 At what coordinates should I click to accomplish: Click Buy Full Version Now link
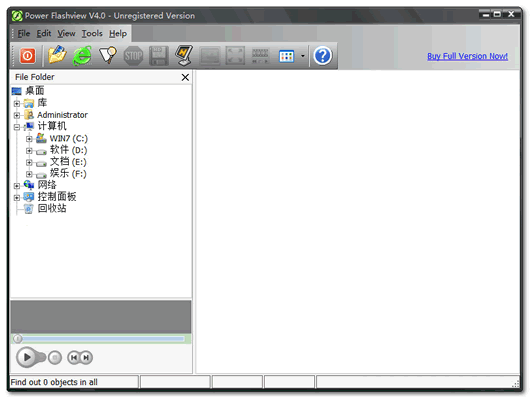[467, 56]
